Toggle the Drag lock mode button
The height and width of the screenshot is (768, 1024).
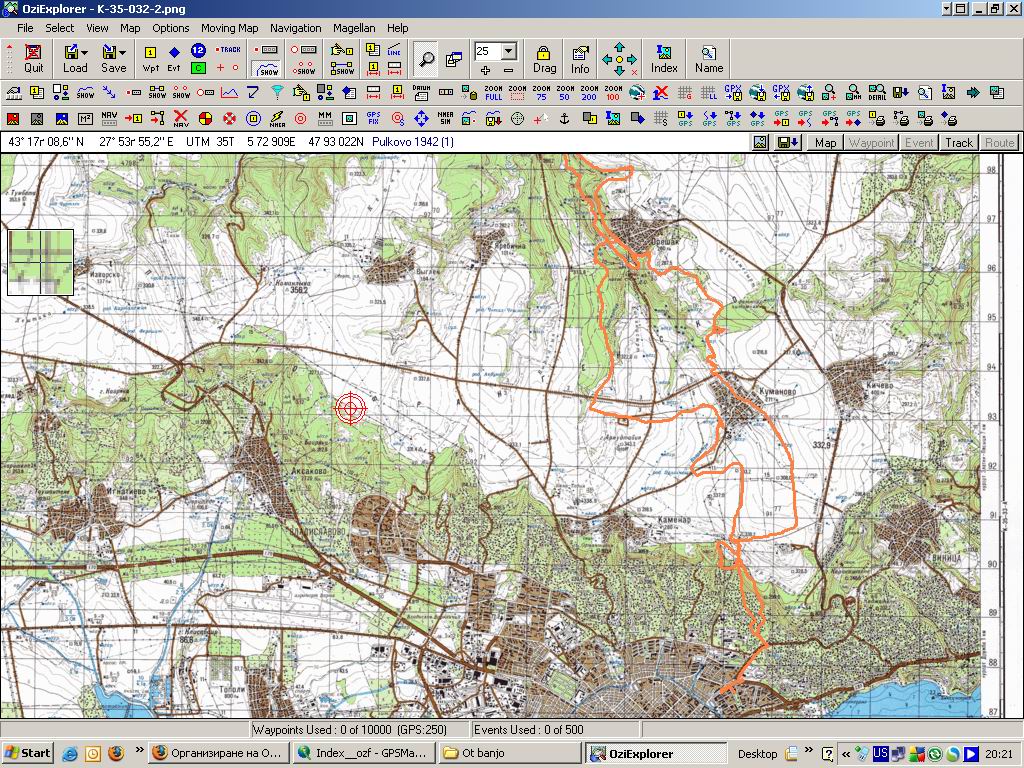544,58
